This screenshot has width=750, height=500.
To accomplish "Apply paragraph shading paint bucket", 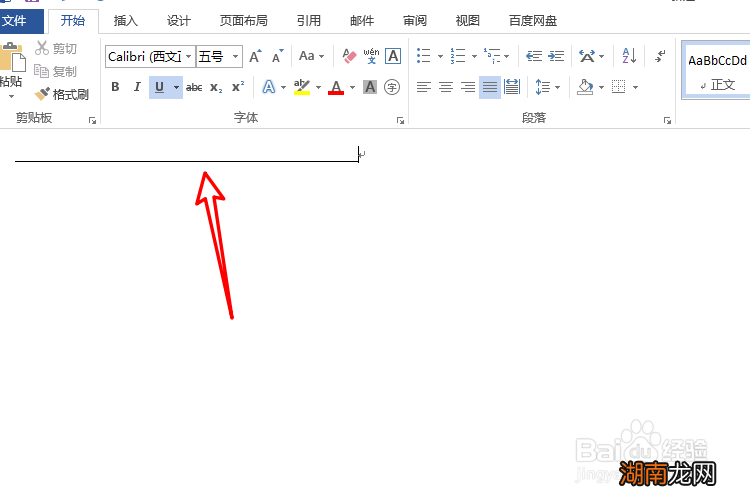I will point(585,87).
